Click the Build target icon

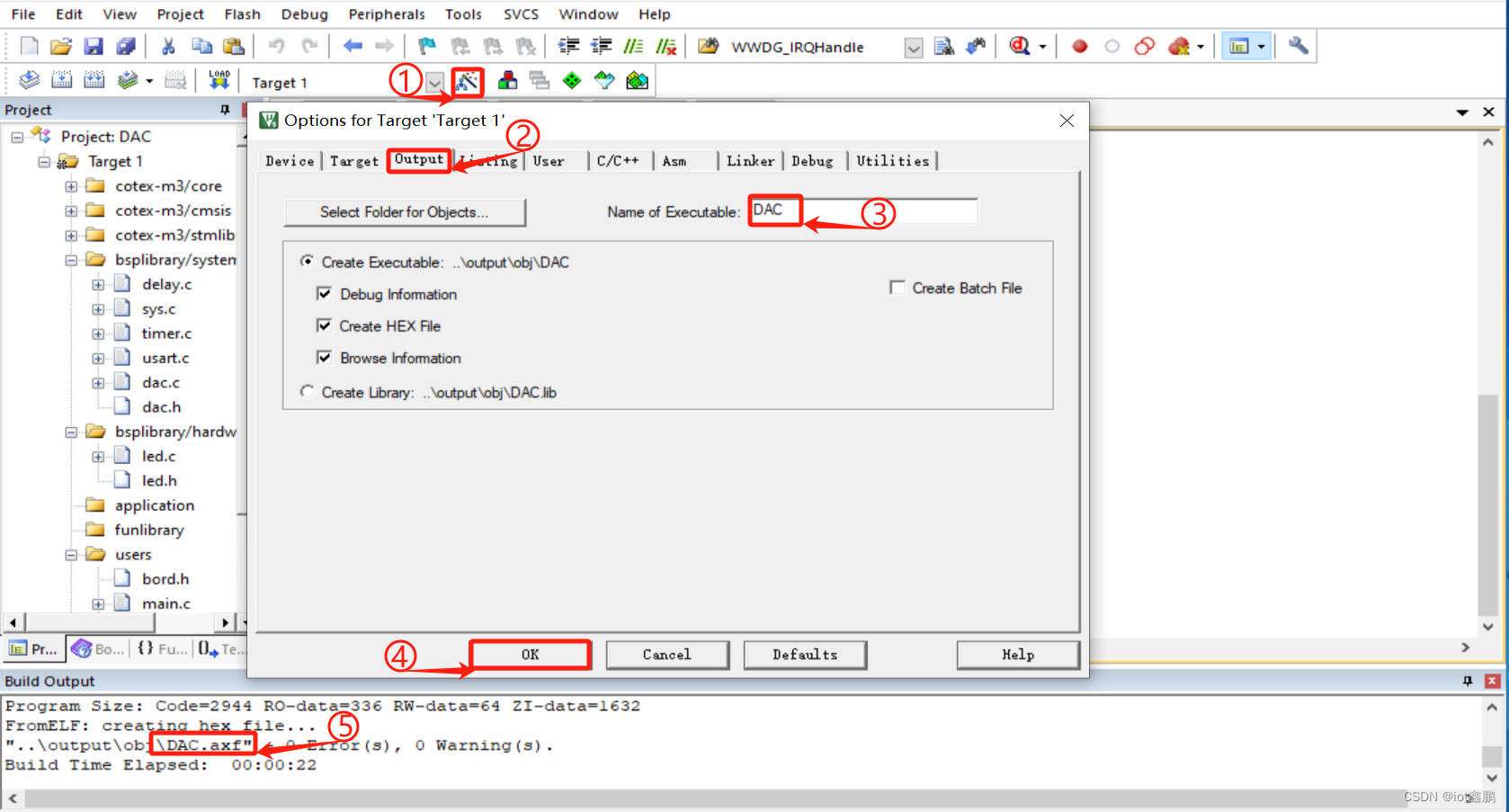pos(61,81)
